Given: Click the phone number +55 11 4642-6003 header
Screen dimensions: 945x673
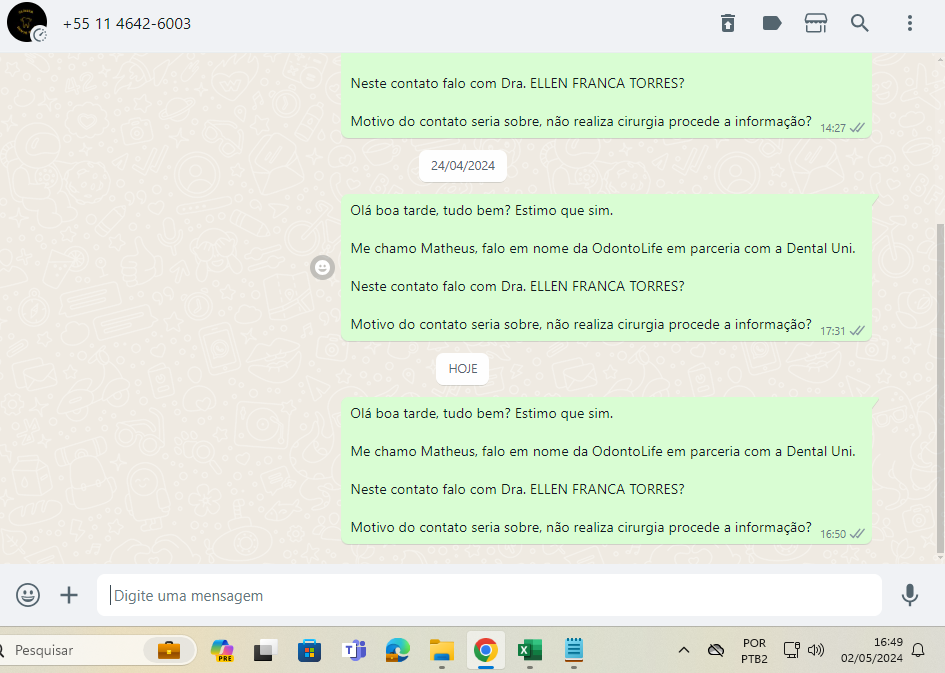Looking at the screenshot, I should 127,23.
